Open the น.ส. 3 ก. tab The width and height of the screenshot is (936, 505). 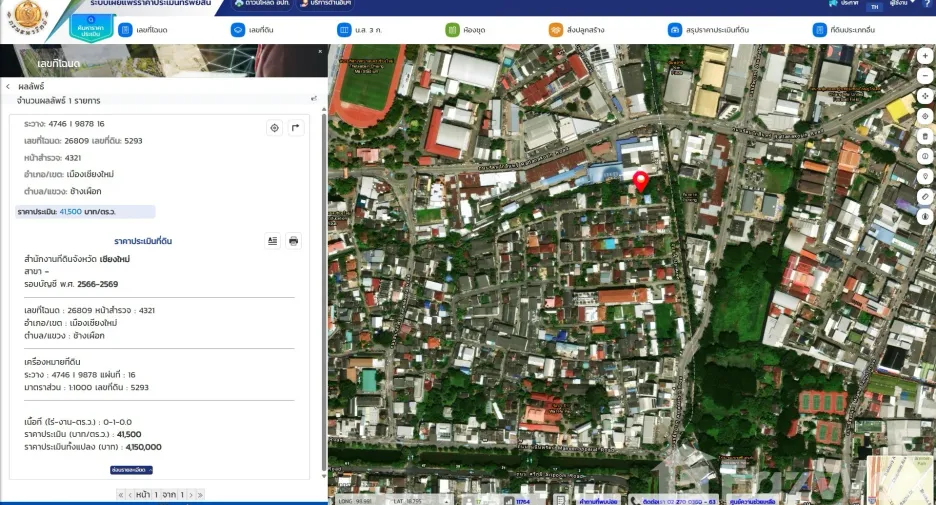pos(359,30)
